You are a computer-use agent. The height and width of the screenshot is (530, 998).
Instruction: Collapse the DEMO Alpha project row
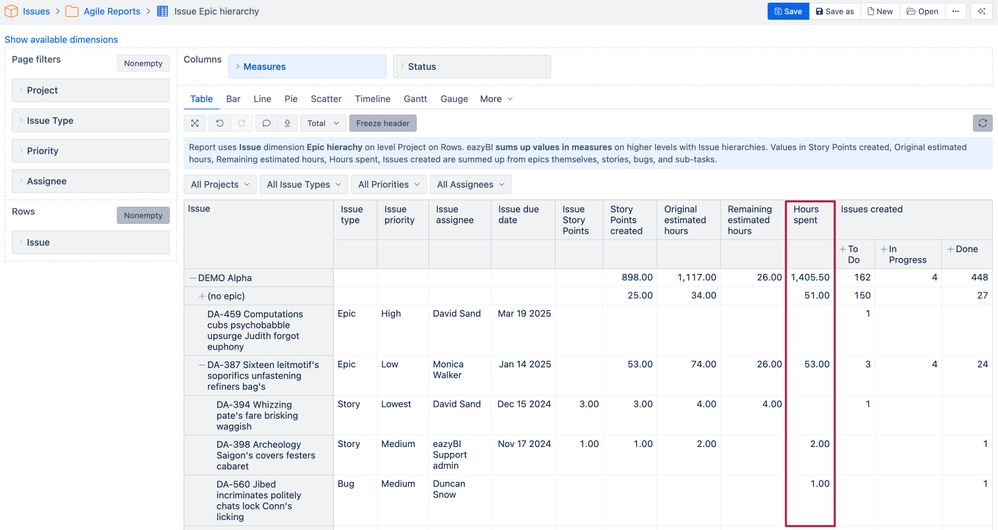pyautogui.click(x=192, y=278)
